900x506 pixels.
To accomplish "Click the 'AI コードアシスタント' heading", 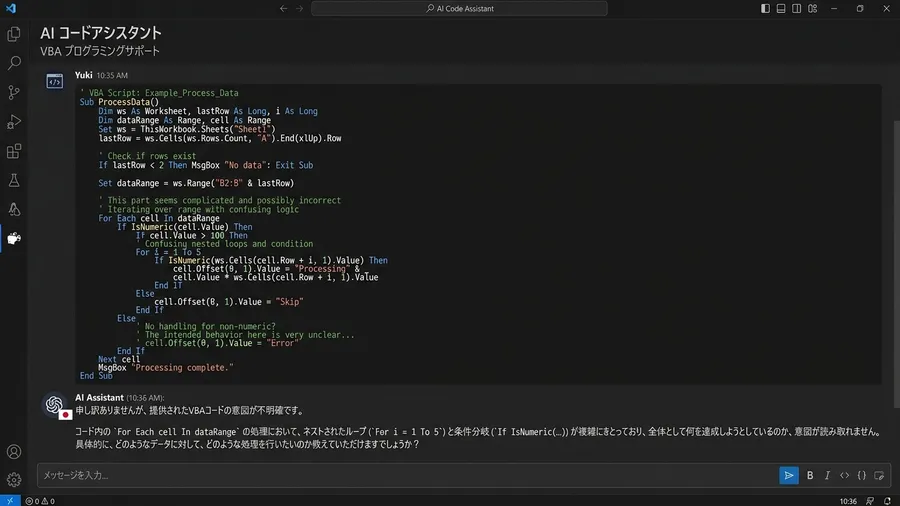I will (x=100, y=33).
